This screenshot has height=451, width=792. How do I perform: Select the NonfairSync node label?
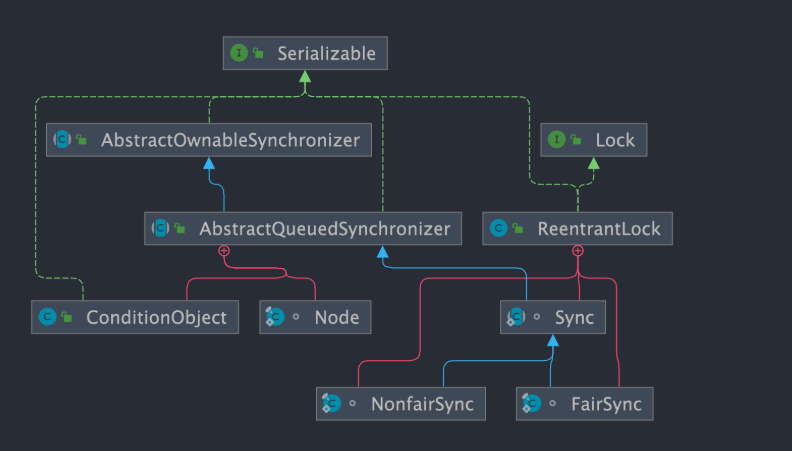pyautogui.click(x=421, y=405)
